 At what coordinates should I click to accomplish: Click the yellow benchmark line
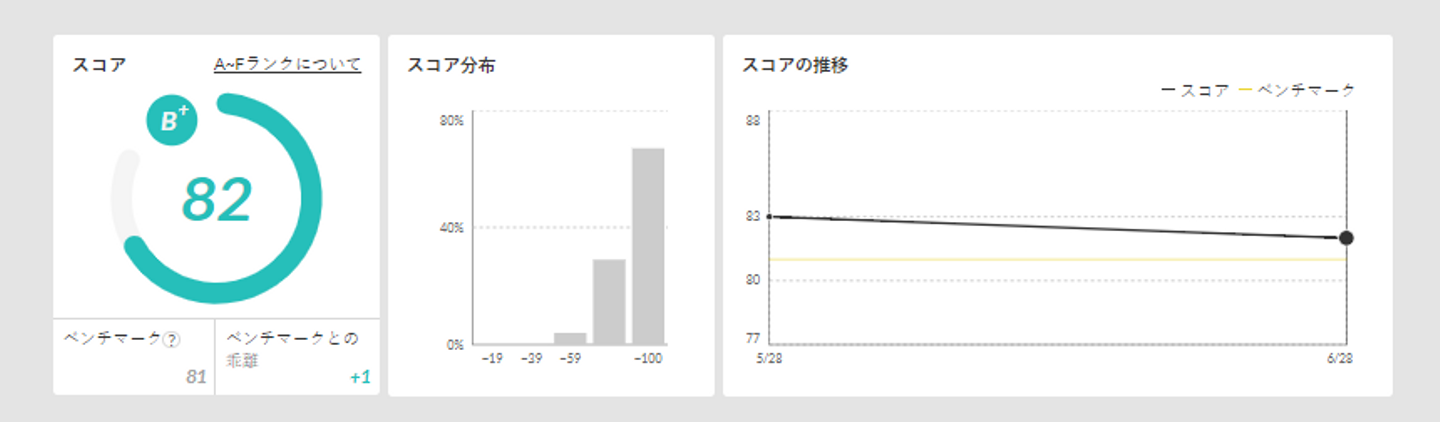coord(1050,260)
